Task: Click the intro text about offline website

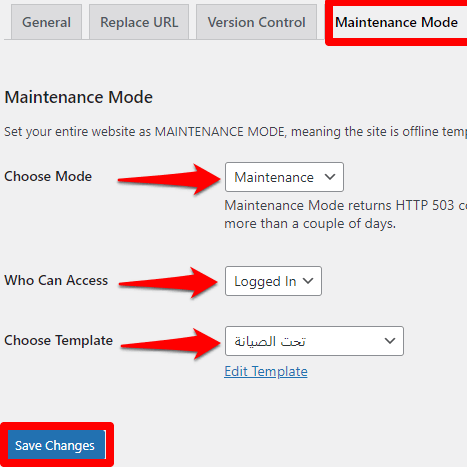Action: click(235, 132)
